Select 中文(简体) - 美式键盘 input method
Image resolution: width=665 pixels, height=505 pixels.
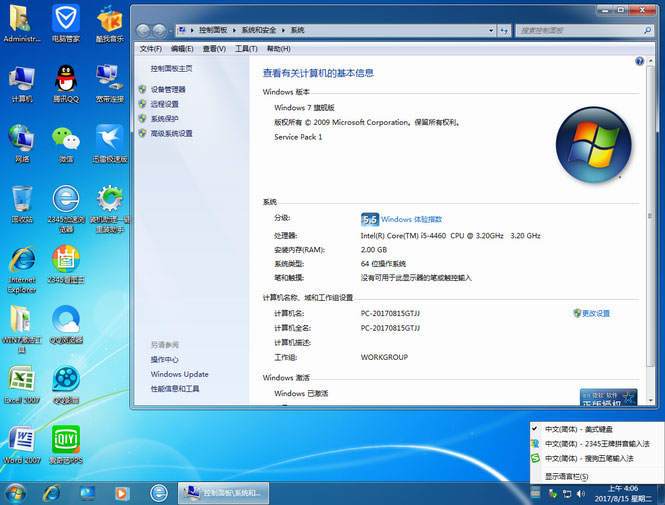point(597,430)
